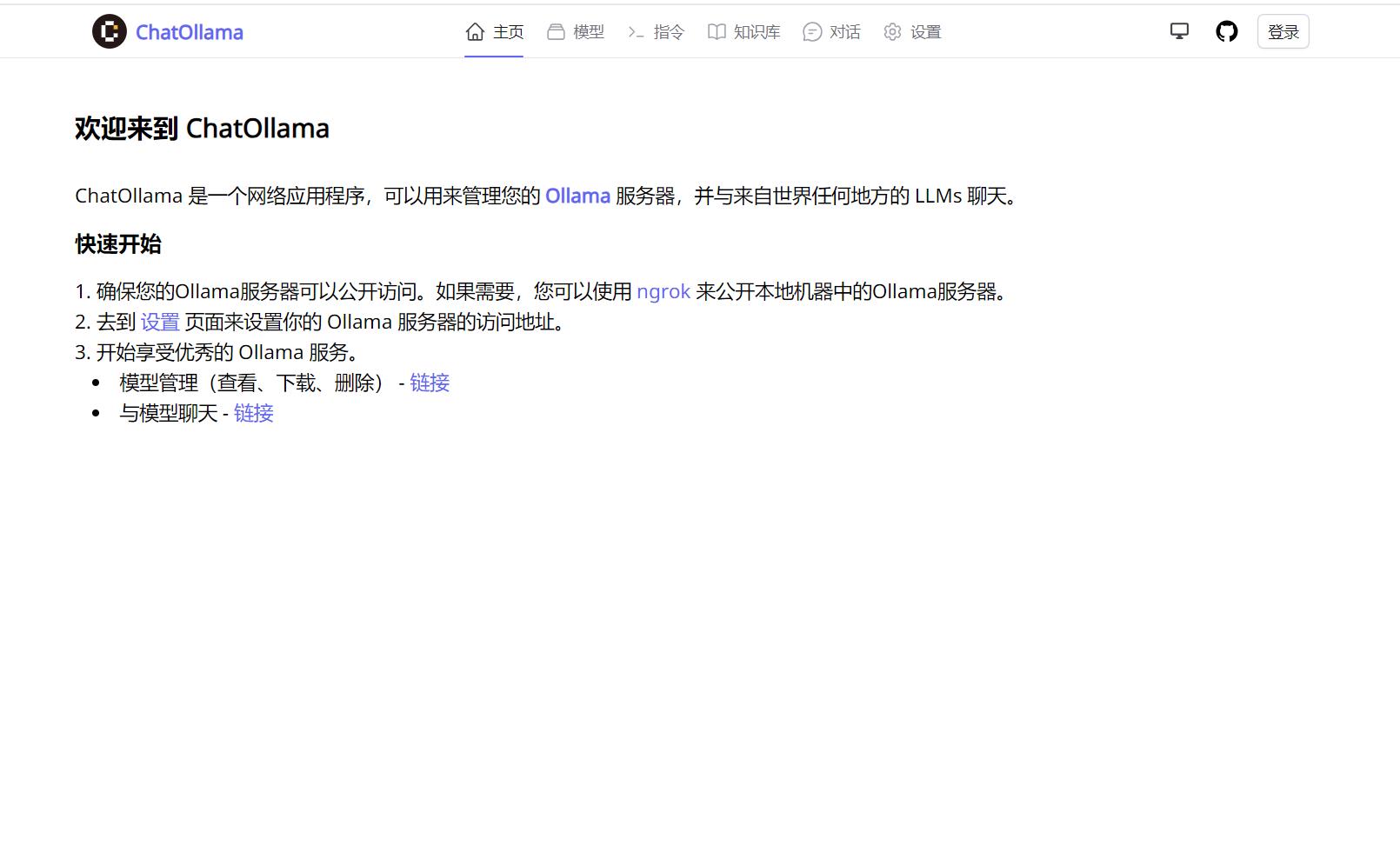Screen dimensions: 1400x852
Task: Click the 快速开始 heading
Action: click(x=118, y=244)
